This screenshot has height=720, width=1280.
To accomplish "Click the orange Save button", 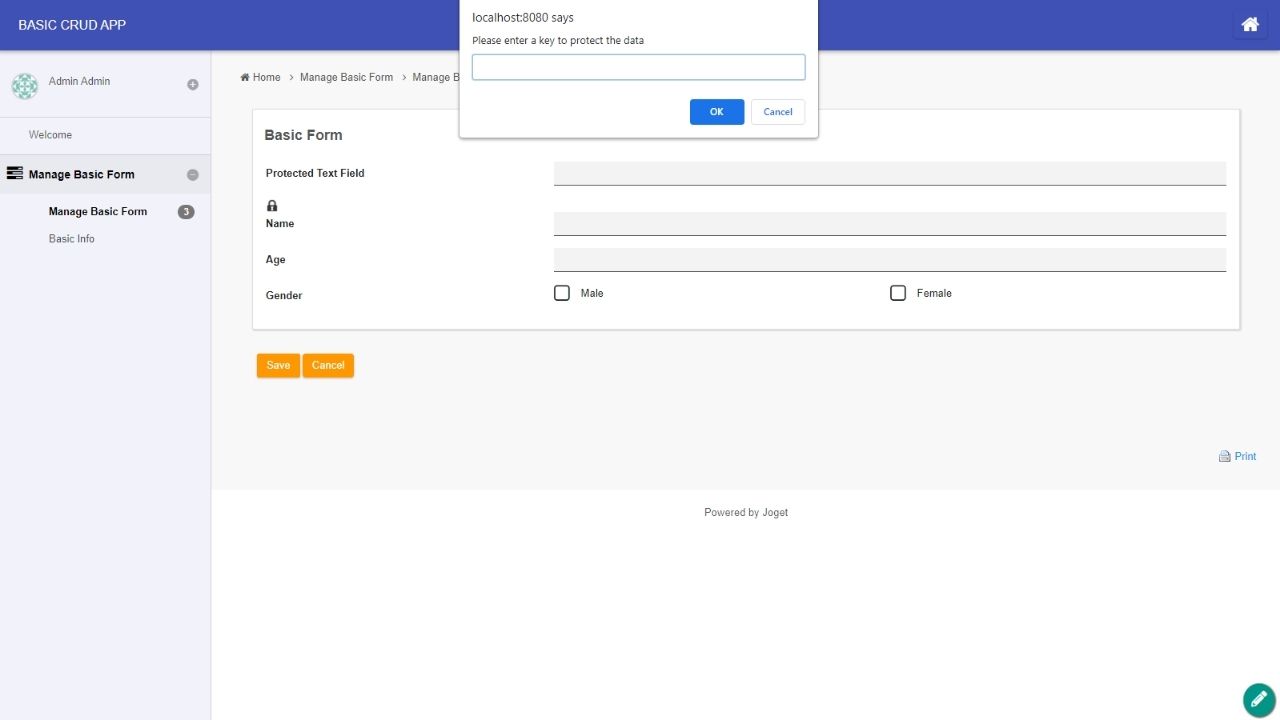I will click(x=278, y=366).
